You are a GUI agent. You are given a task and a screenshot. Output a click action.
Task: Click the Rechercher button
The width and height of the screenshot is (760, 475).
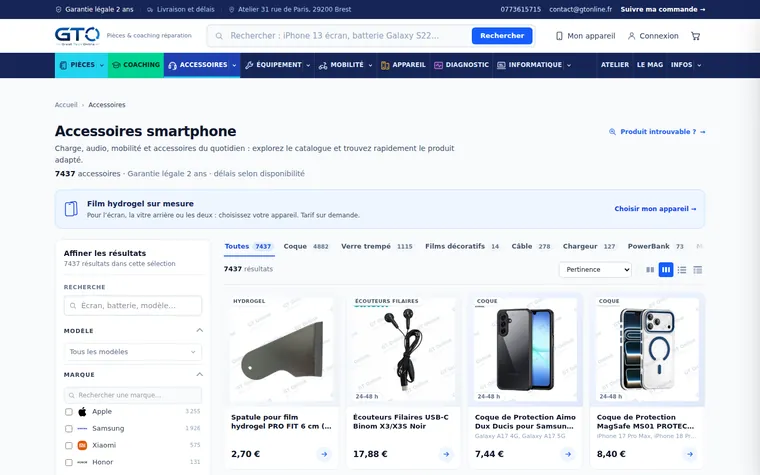(x=502, y=36)
